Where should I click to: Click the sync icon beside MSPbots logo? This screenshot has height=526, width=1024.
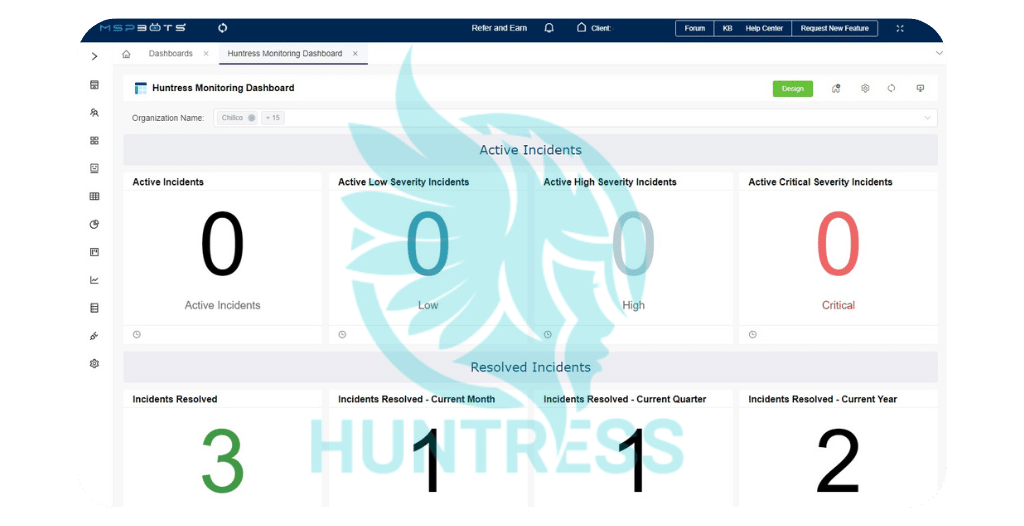coord(223,27)
